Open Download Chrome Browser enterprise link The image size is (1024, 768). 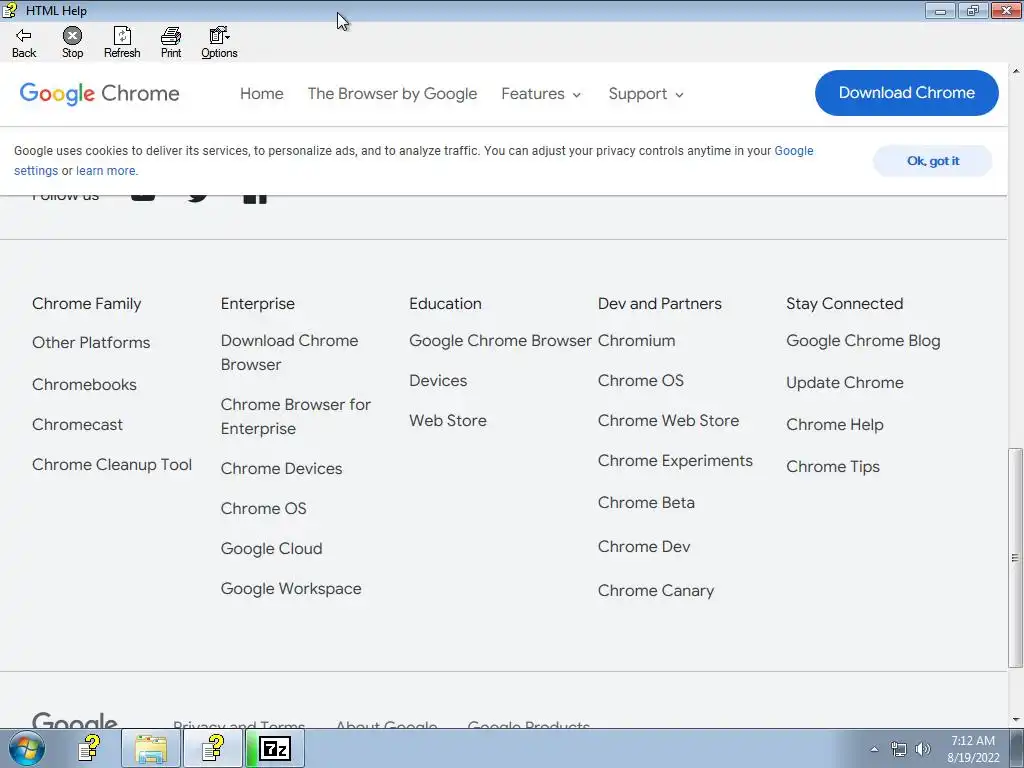coord(289,353)
